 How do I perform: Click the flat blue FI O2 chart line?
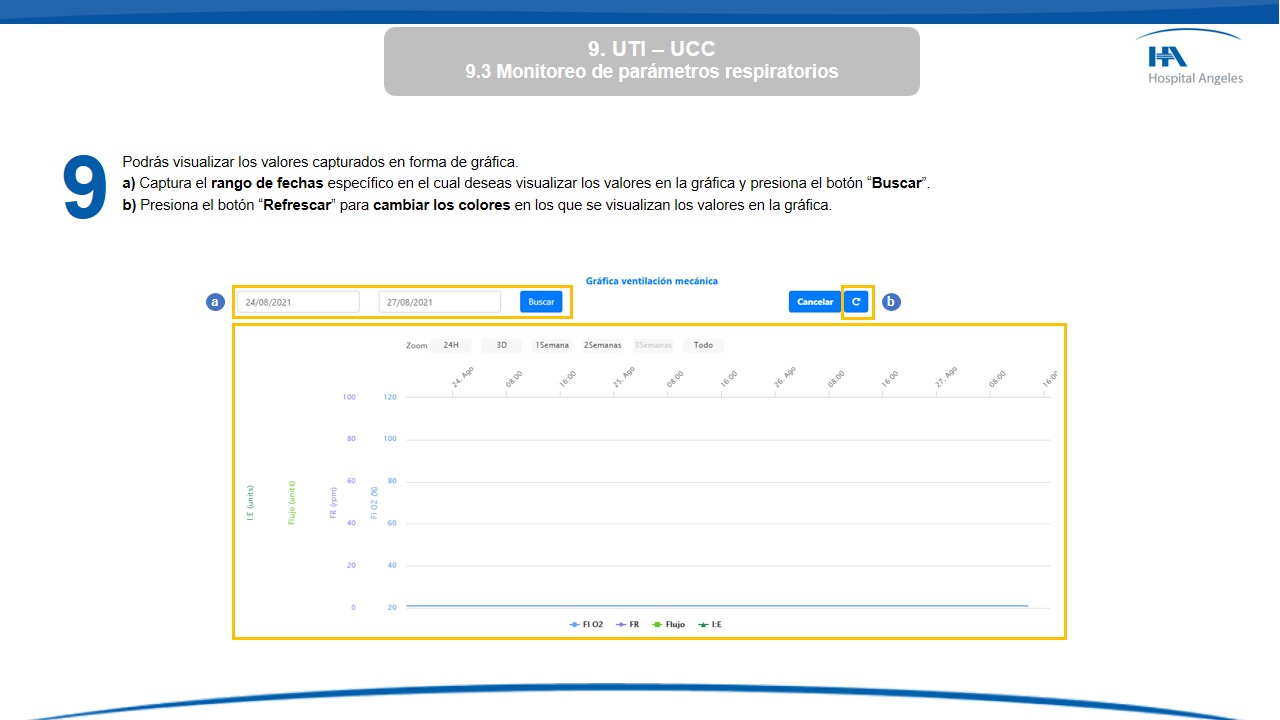pos(716,605)
